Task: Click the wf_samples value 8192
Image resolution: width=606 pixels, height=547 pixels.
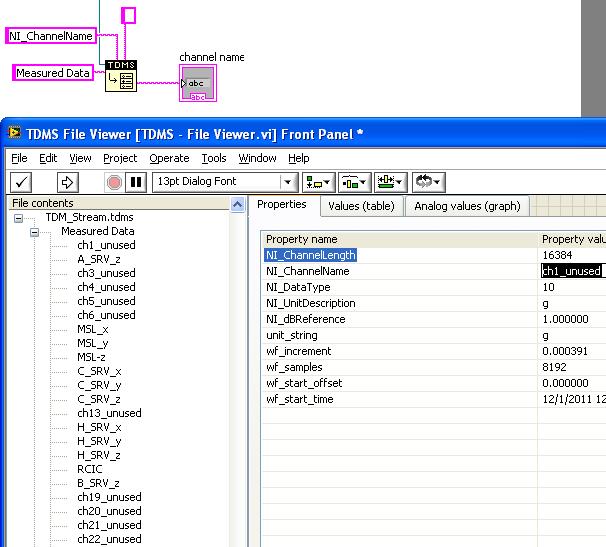Action: click(x=554, y=367)
